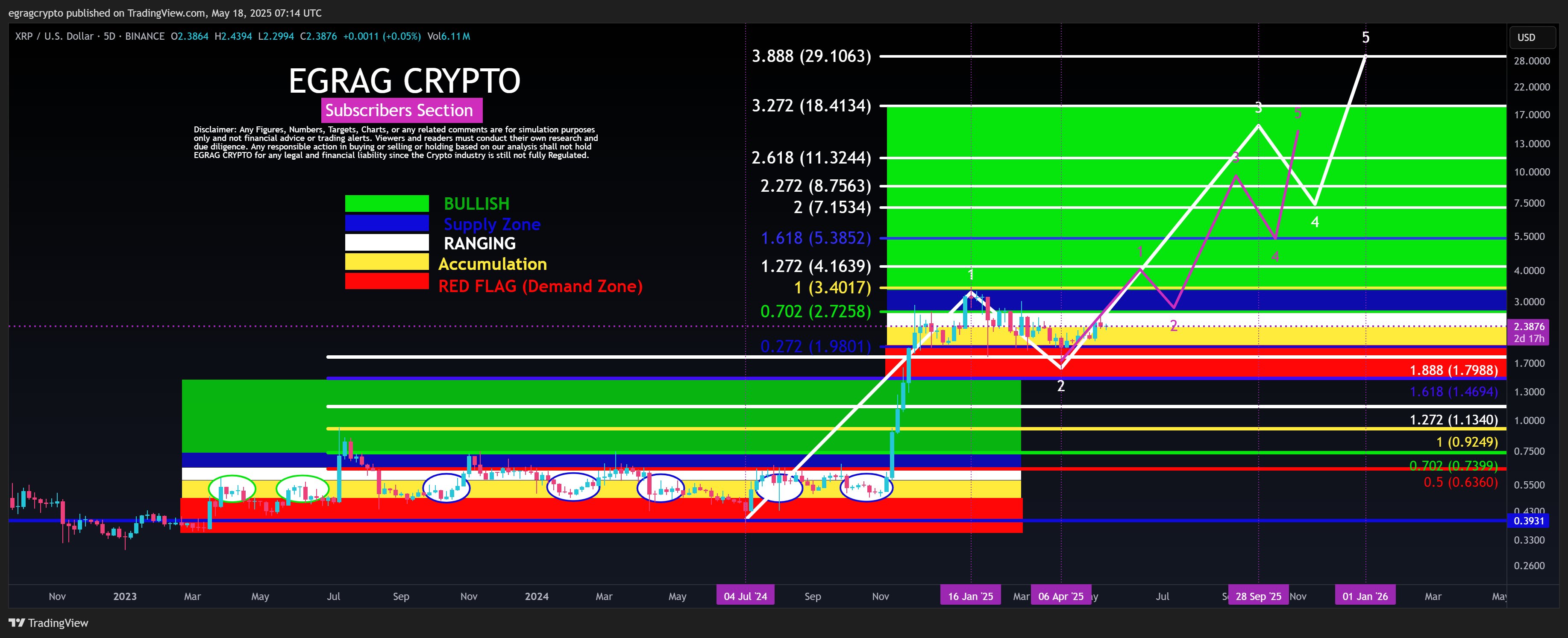Click blue Fibonacci label 0.272 (1.9801)
Image resolution: width=1568 pixels, height=638 pixels.
[816, 346]
